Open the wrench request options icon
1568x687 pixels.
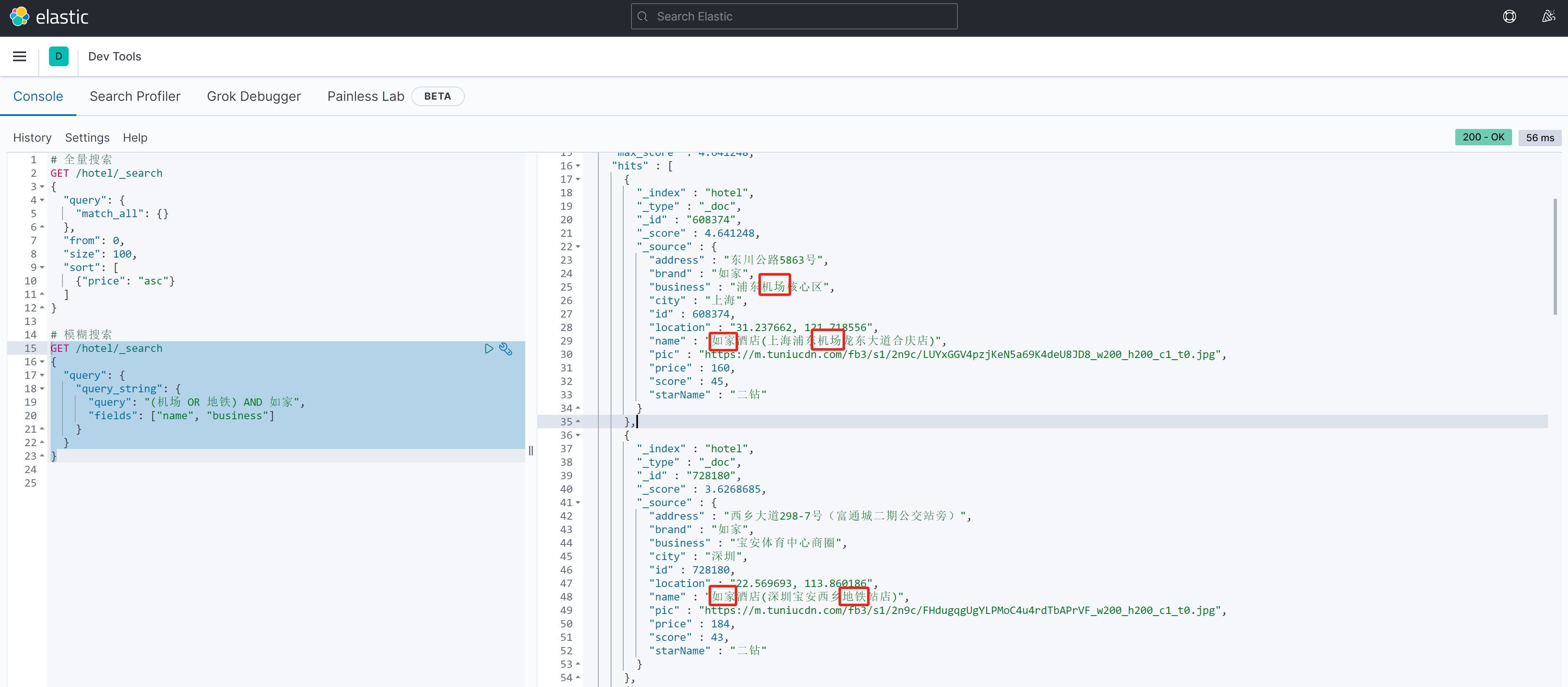pos(506,349)
